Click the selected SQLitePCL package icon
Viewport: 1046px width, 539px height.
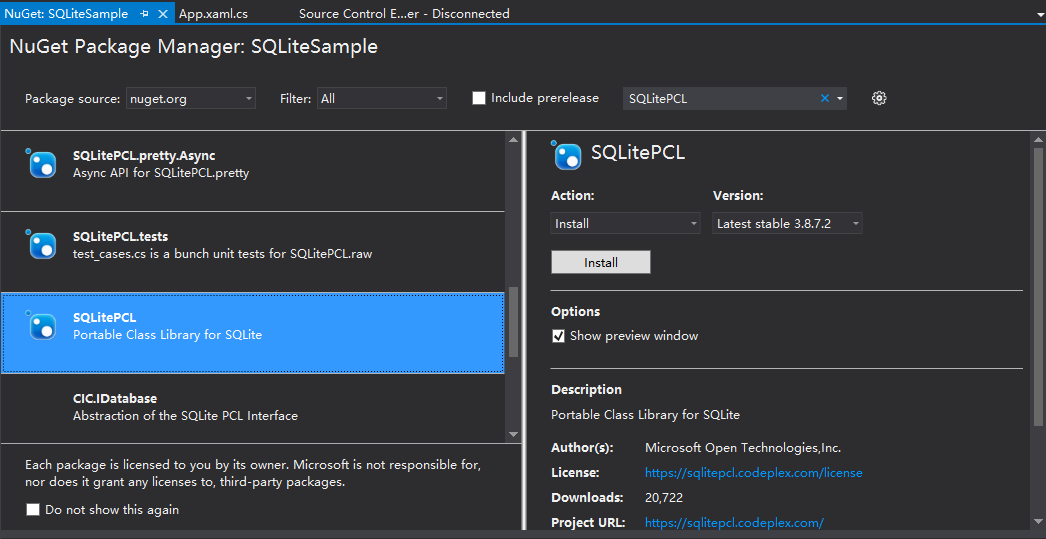pyautogui.click(x=42, y=326)
